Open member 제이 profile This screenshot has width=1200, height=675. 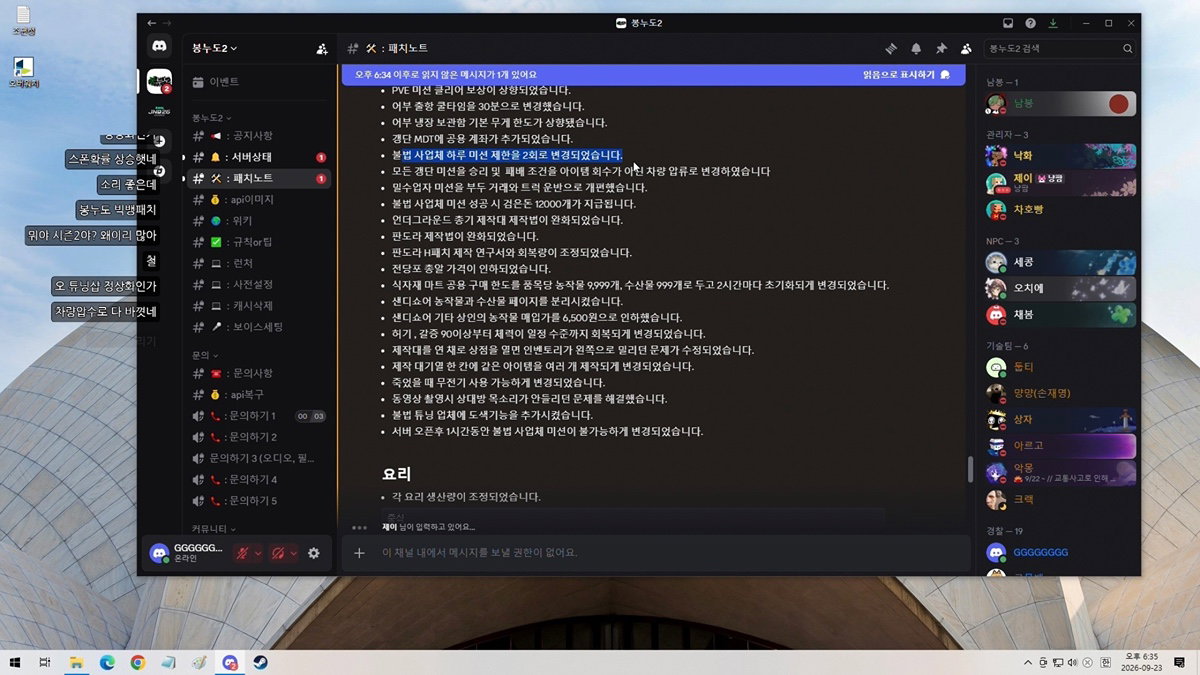click(1060, 183)
